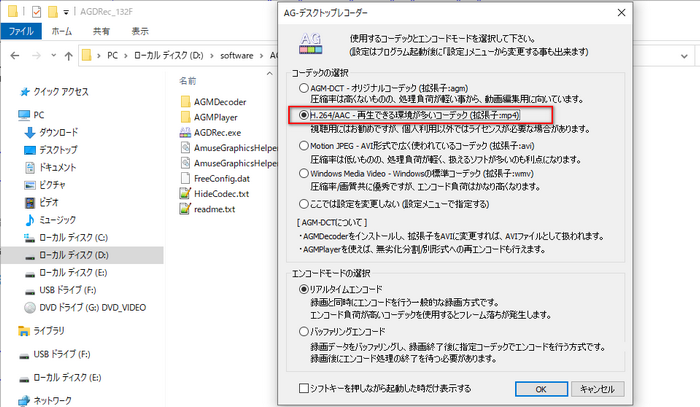The height and width of the screenshot is (407, 700).
Task: Open recent locations dropdown beside nav arrows
Action: pyautogui.click(x=54, y=55)
